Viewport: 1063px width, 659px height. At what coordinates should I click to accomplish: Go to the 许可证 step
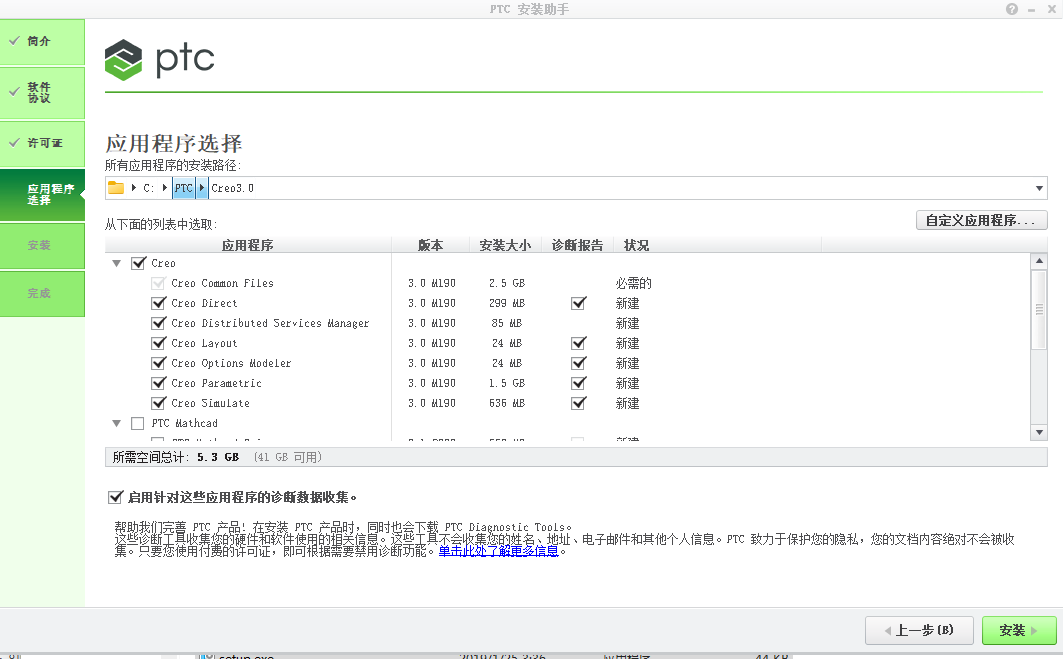(42, 144)
